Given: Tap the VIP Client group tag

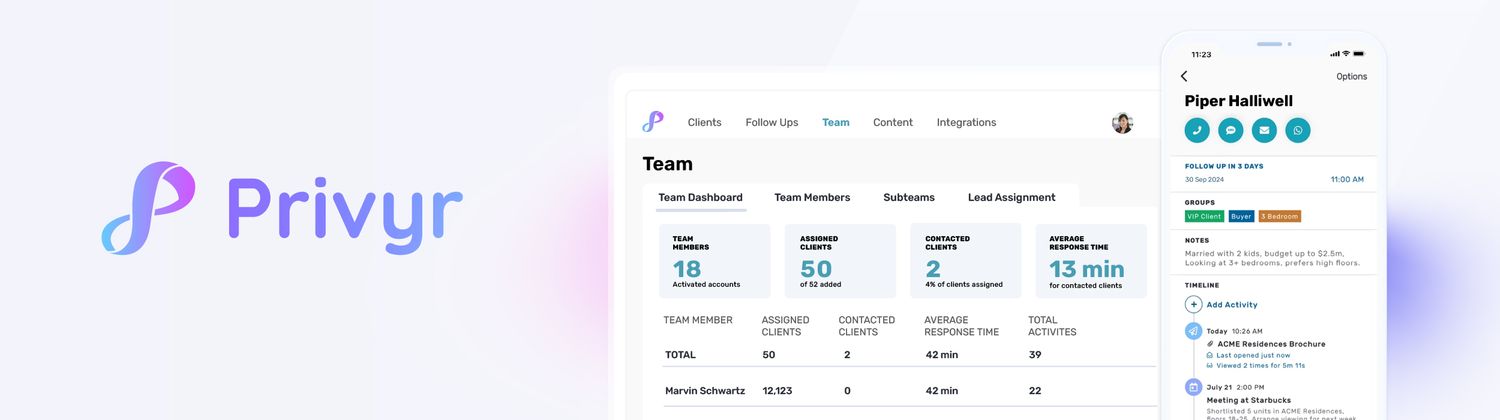Looking at the screenshot, I should pos(1204,216).
